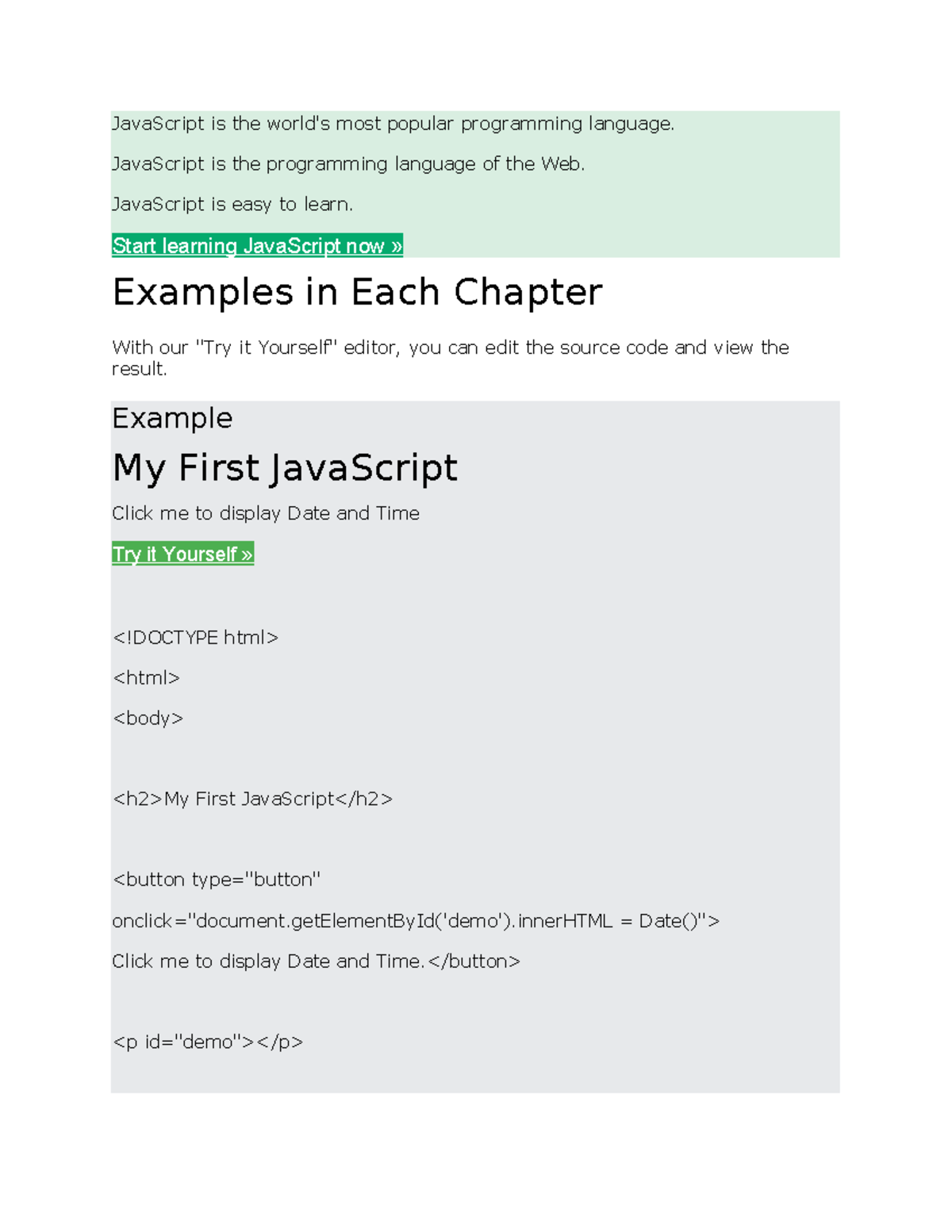Click the code line ending with </button>

(316, 961)
